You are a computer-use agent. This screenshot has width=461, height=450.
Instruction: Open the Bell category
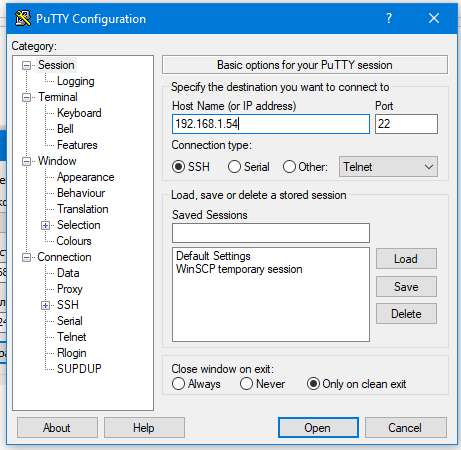[65, 129]
